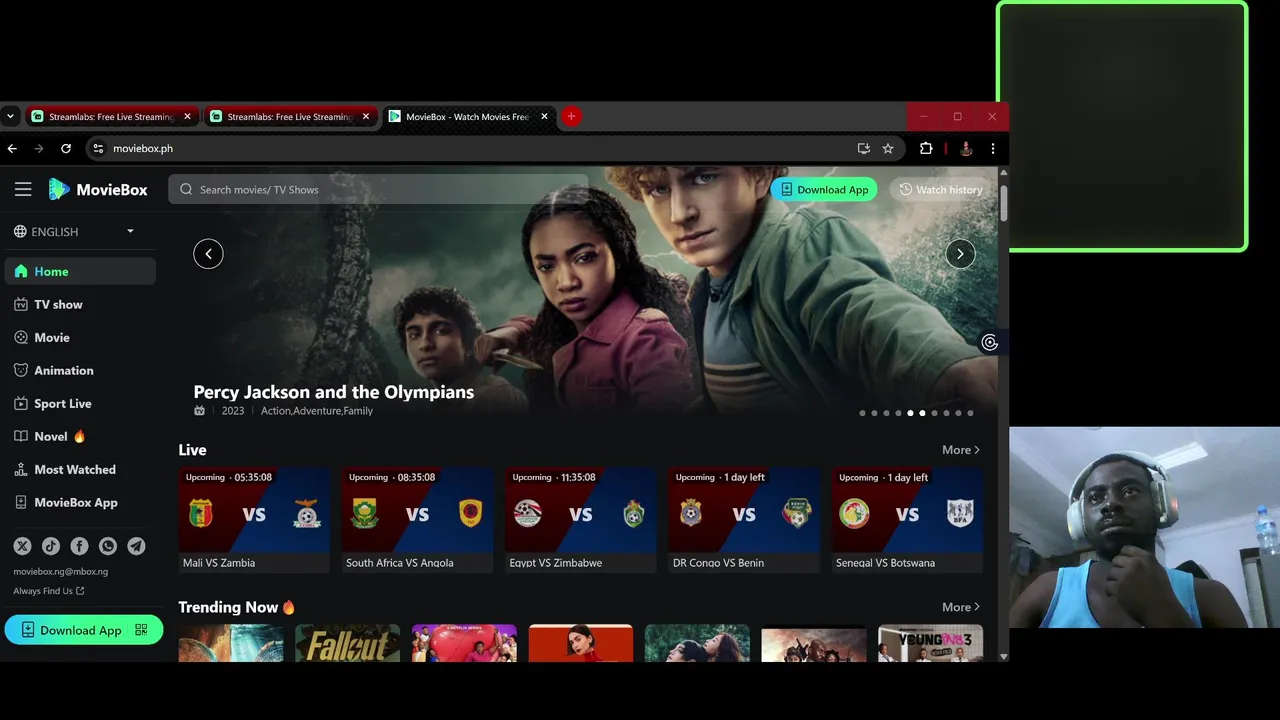1280x720 pixels.
Task: Open the Chrome three-dot menu
Action: click(x=993, y=148)
